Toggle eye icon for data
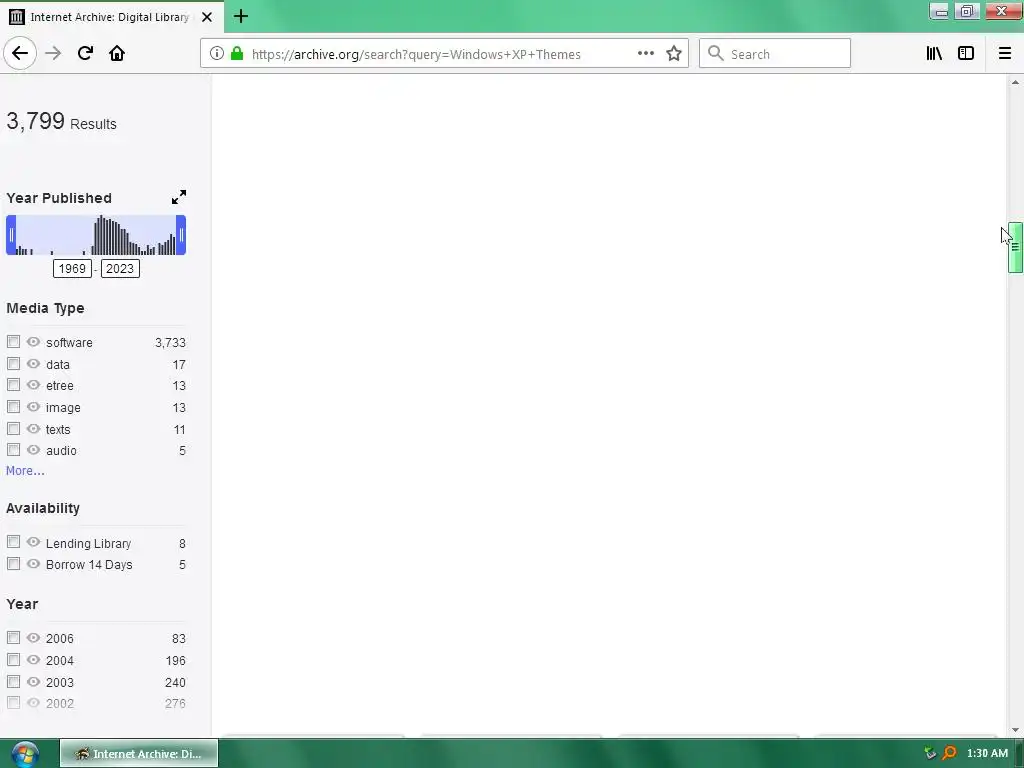1024x768 pixels. click(x=33, y=364)
